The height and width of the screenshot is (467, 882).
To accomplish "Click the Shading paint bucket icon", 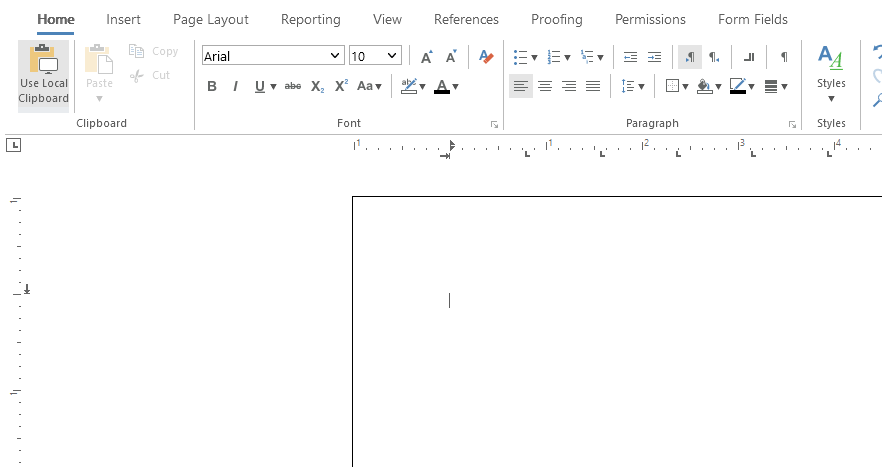I will [x=704, y=86].
